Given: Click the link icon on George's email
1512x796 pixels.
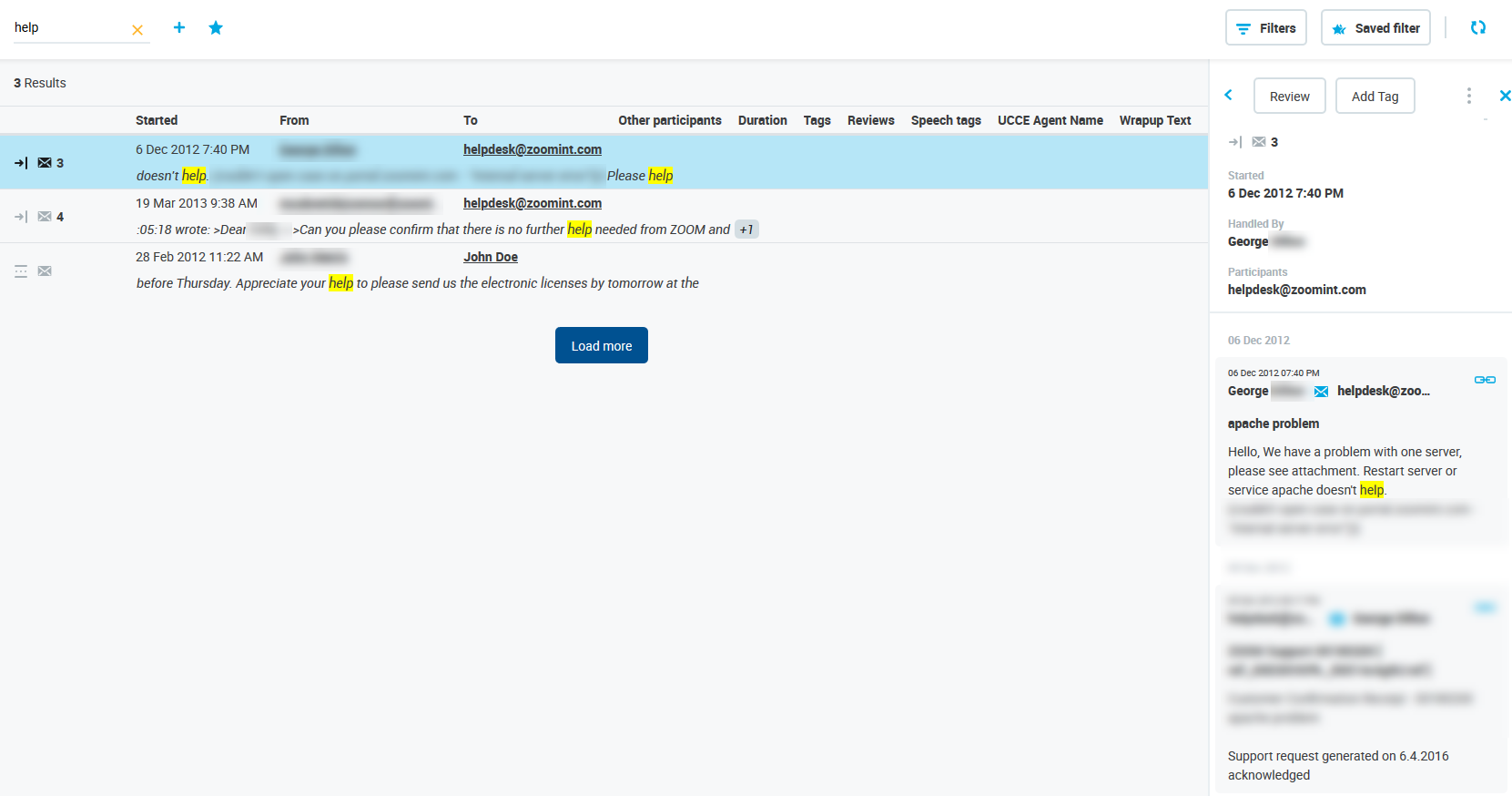Looking at the screenshot, I should (x=1484, y=380).
